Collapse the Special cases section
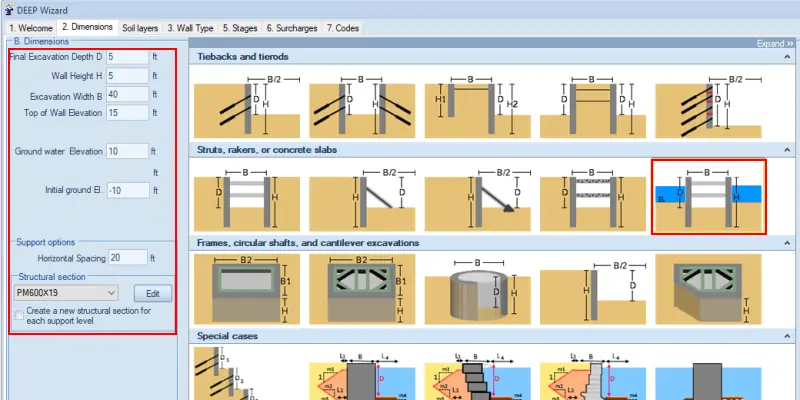800x400 pixels. (787, 336)
